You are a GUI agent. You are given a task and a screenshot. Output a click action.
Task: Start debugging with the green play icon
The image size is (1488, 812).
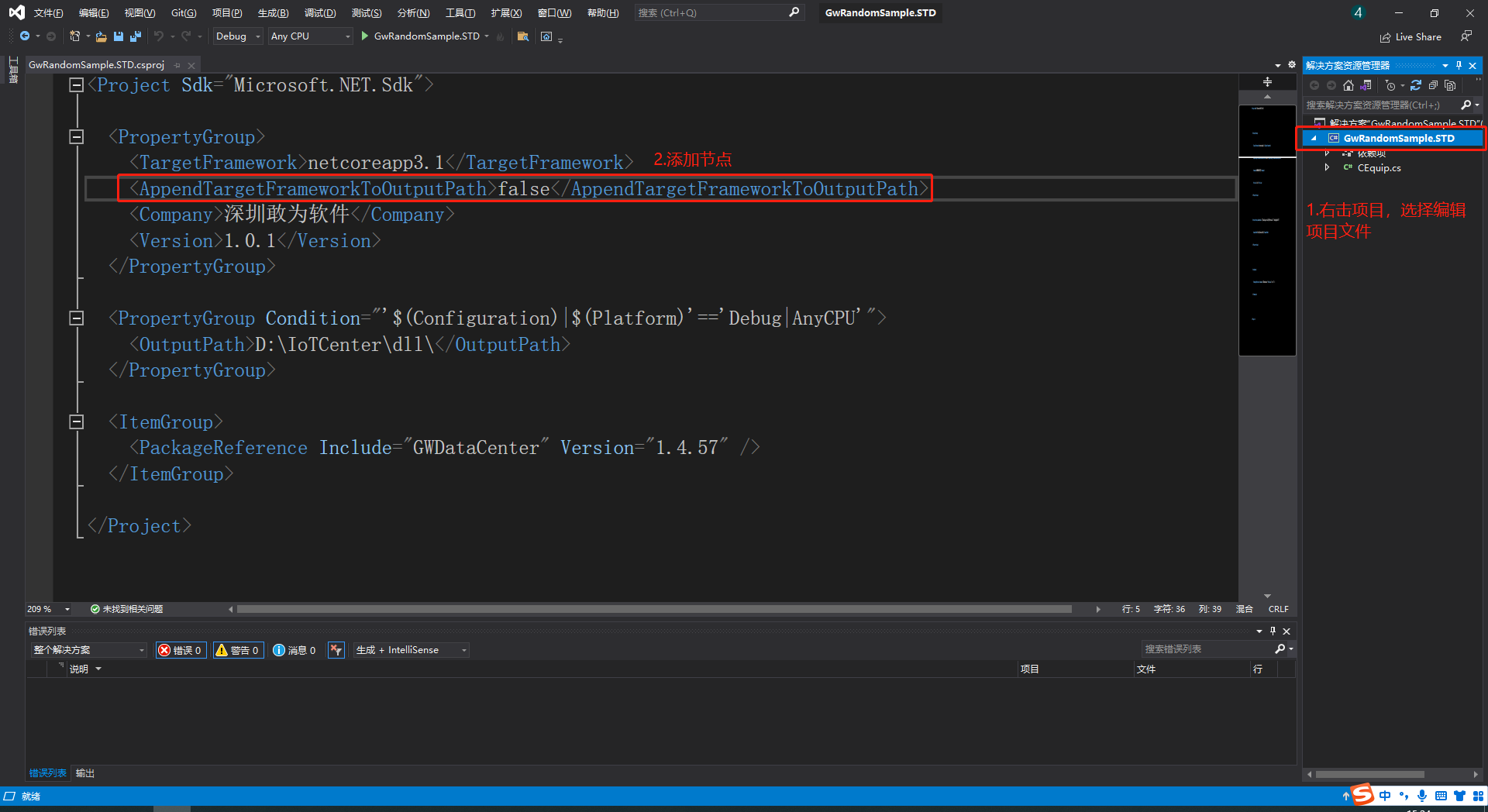pyautogui.click(x=364, y=36)
